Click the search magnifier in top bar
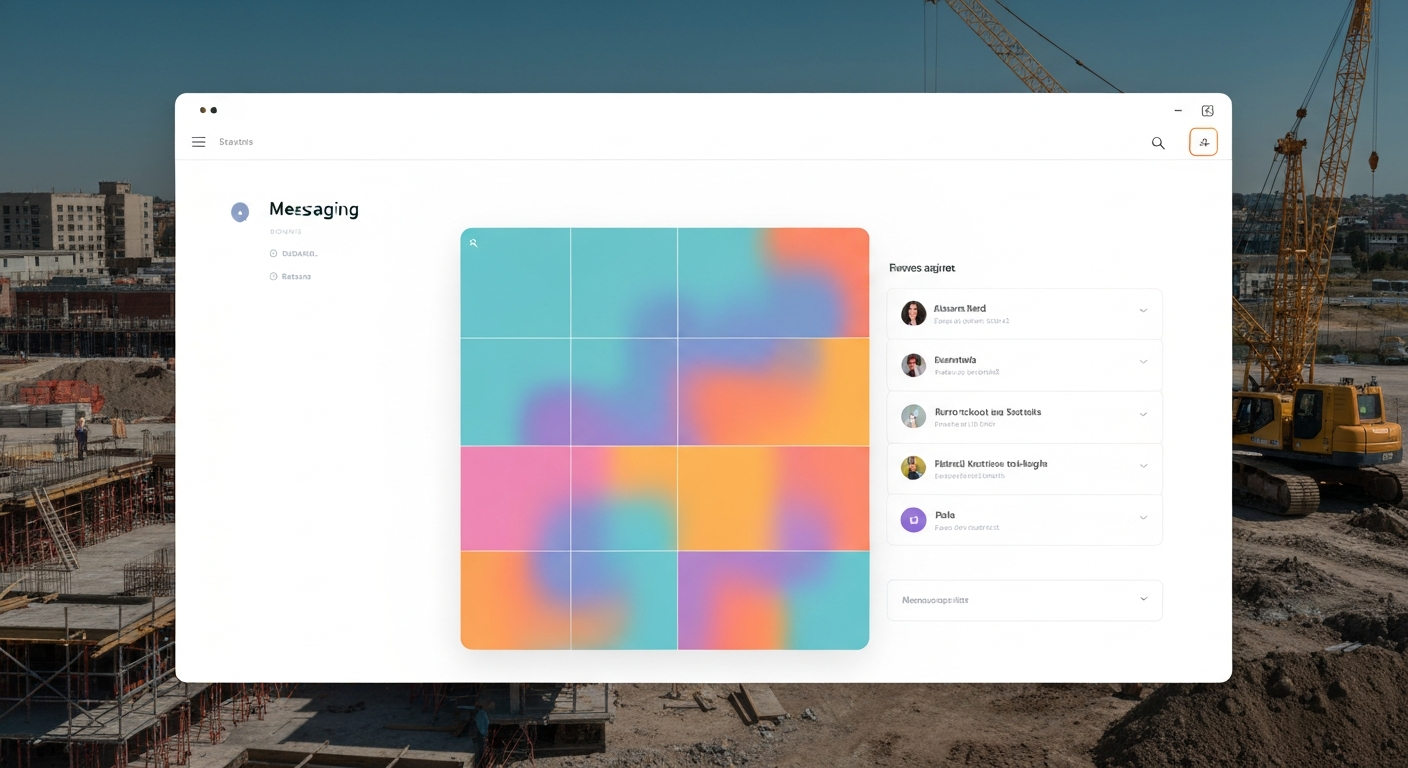Viewport: 1408px width, 768px height. click(1158, 143)
